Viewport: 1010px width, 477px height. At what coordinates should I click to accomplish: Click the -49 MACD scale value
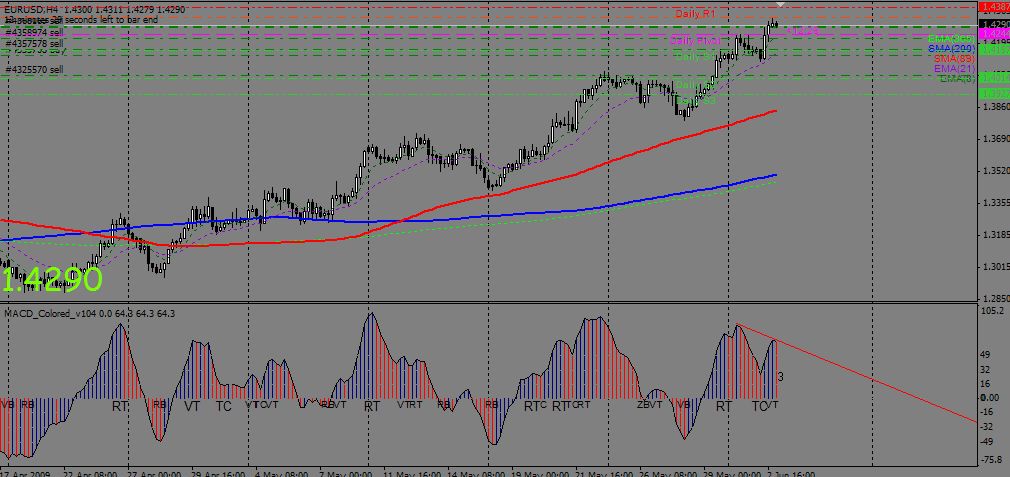989,441
